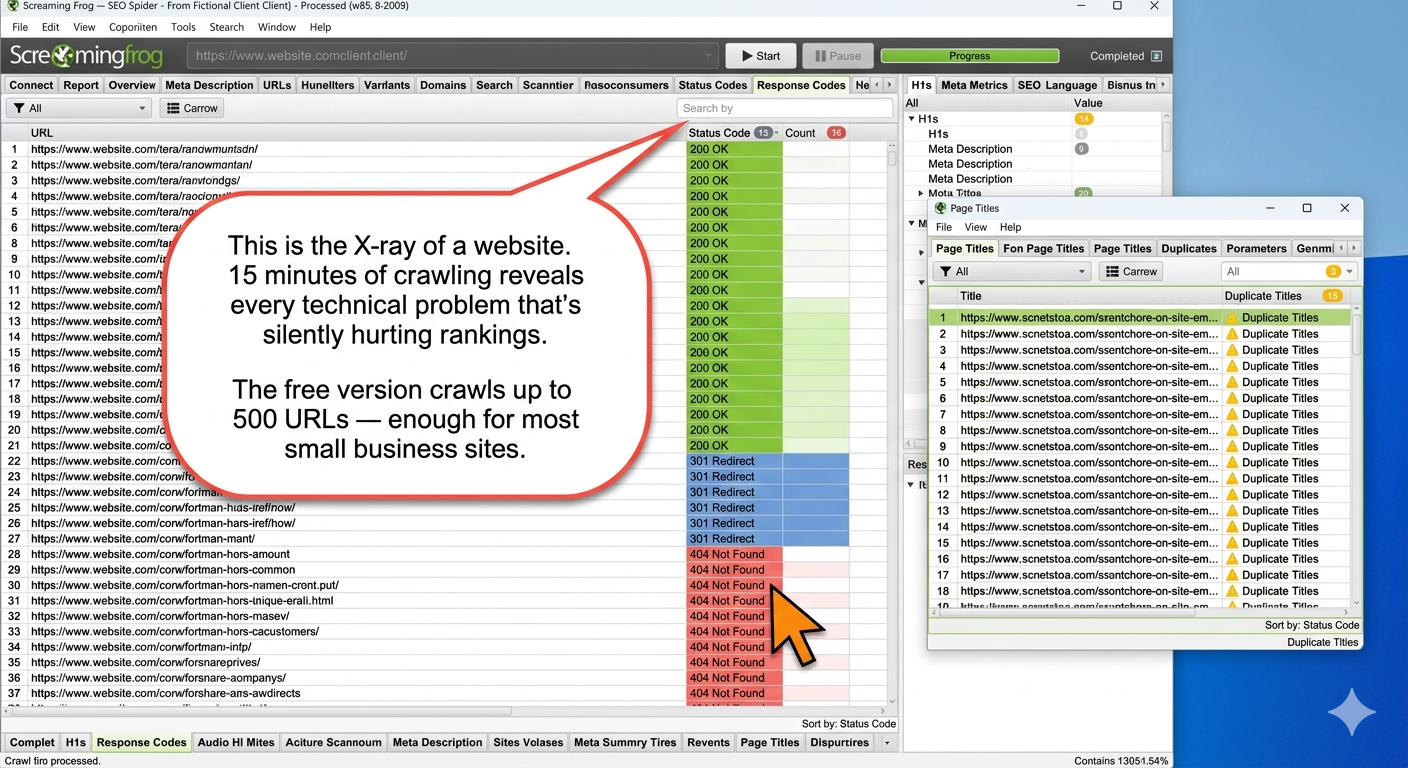Open the main window All filter dropdown
Image resolution: width=1408 pixels, height=768 pixels.
[x=79, y=108]
